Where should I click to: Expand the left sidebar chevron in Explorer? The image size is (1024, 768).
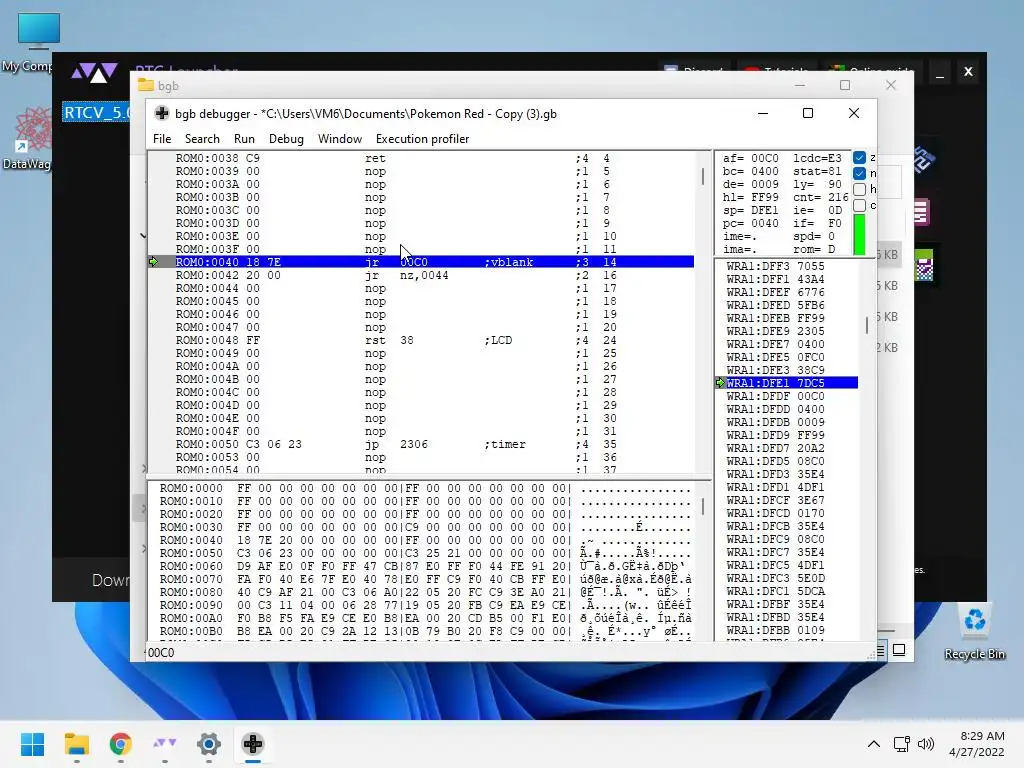point(143,235)
